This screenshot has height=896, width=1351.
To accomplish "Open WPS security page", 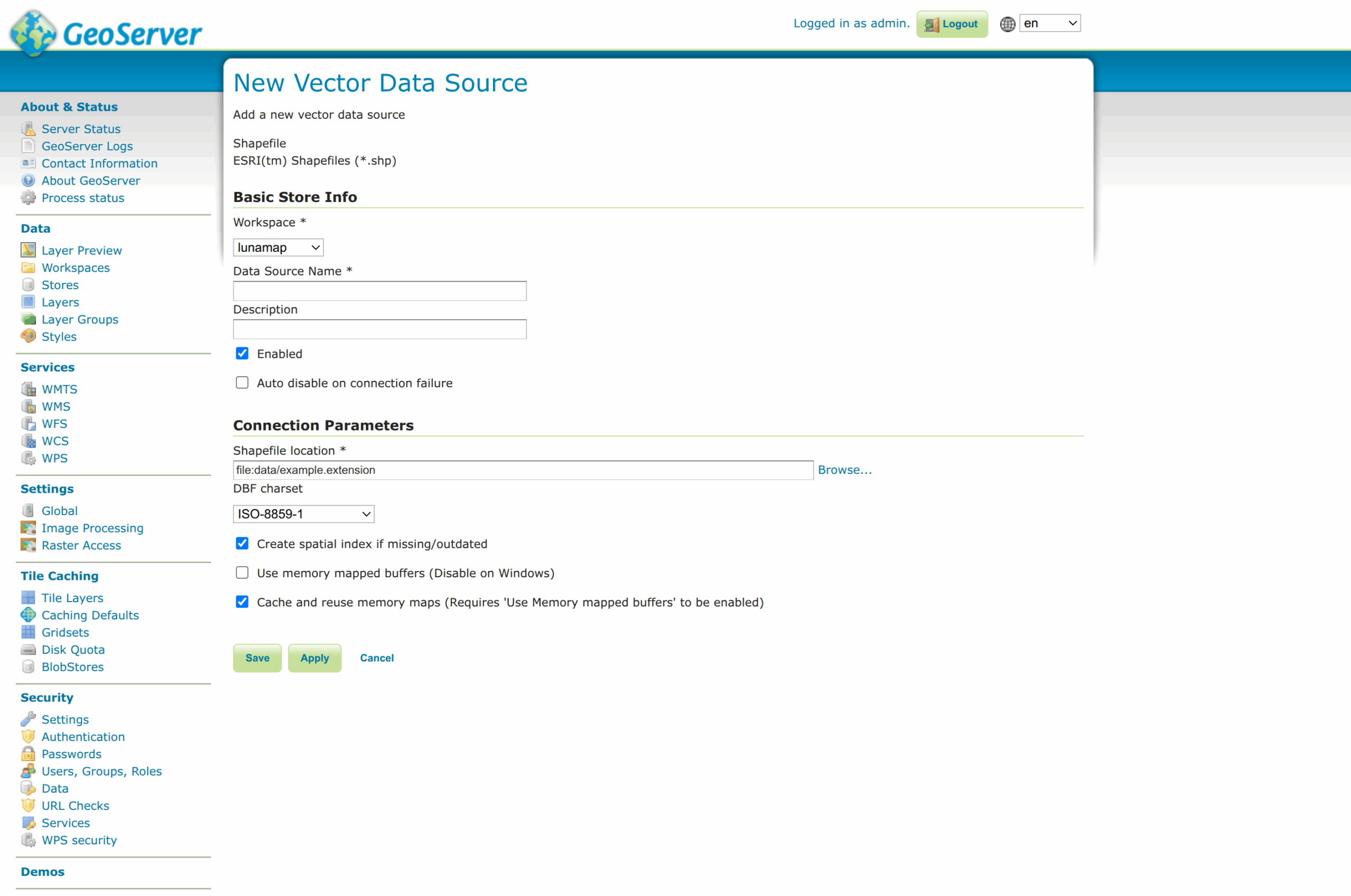I will click(x=80, y=840).
